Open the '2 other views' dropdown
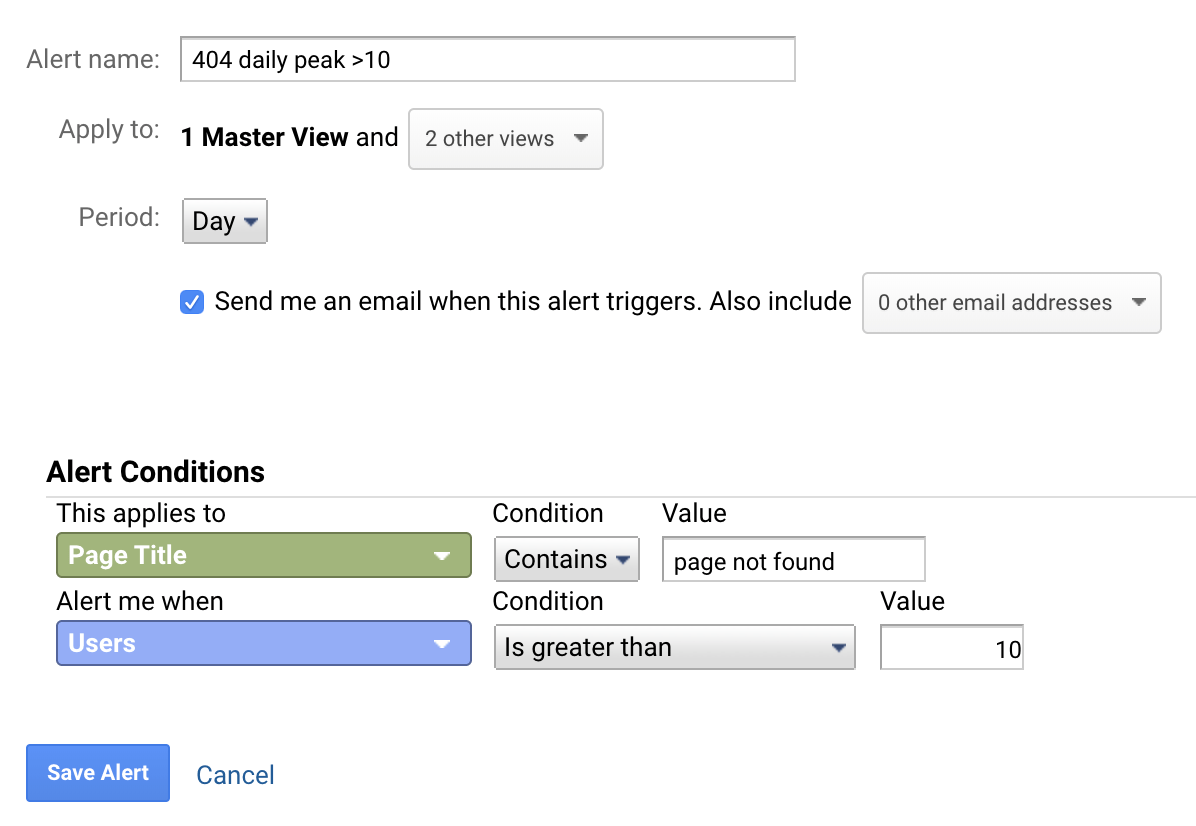This screenshot has width=1196, height=826. (505, 139)
